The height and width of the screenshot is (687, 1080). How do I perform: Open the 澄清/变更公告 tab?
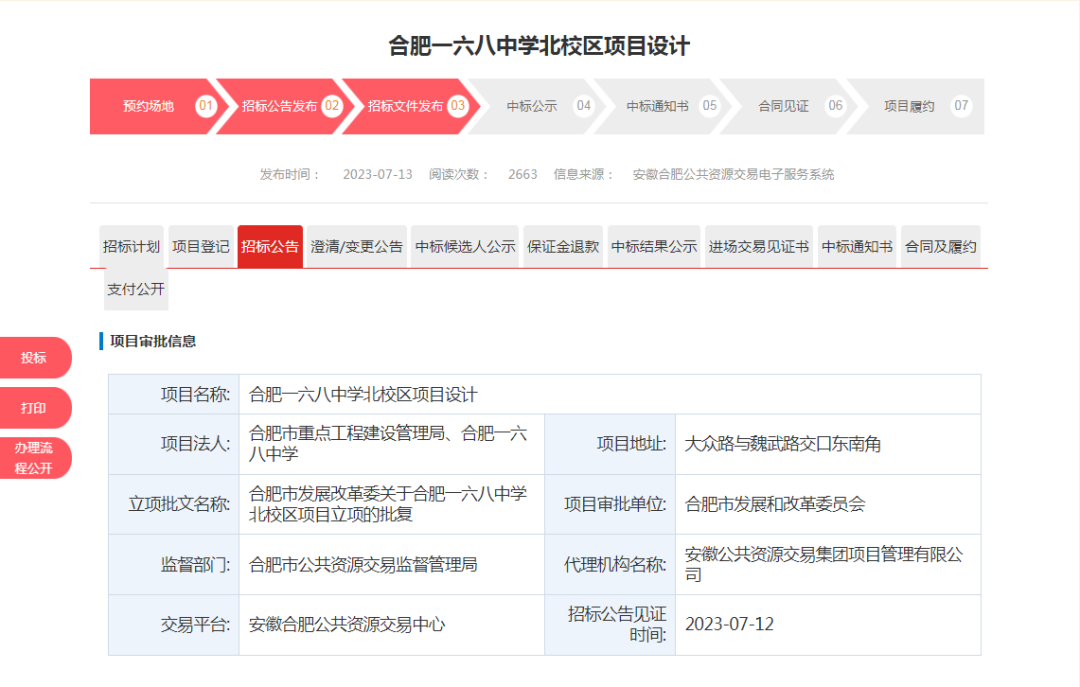[357, 247]
